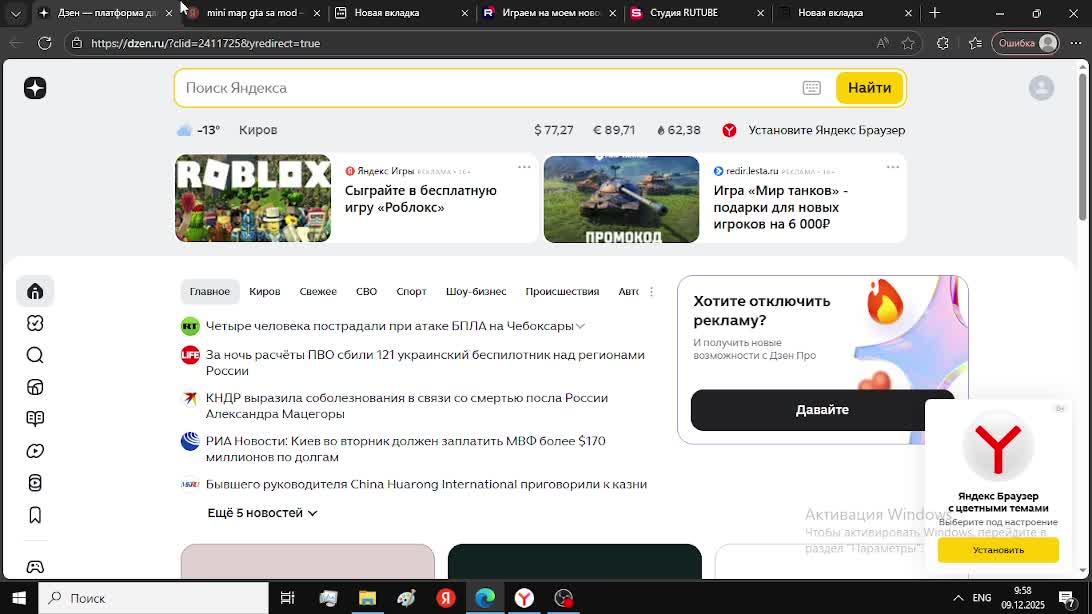The height and width of the screenshot is (614, 1092).
Task: Open China Huarong International news headline
Action: tap(426, 484)
